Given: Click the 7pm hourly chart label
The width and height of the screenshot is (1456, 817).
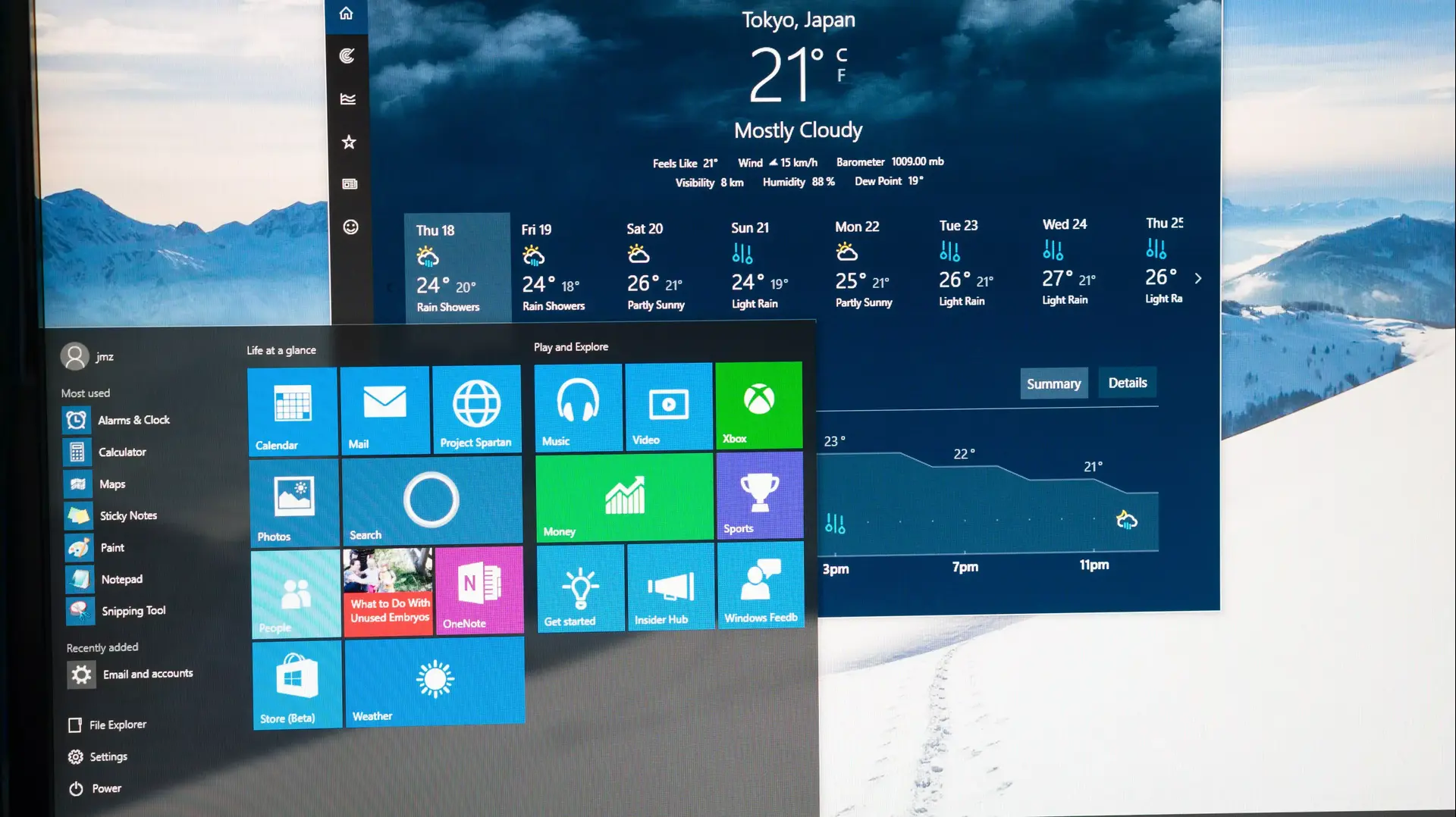Looking at the screenshot, I should point(965,567).
